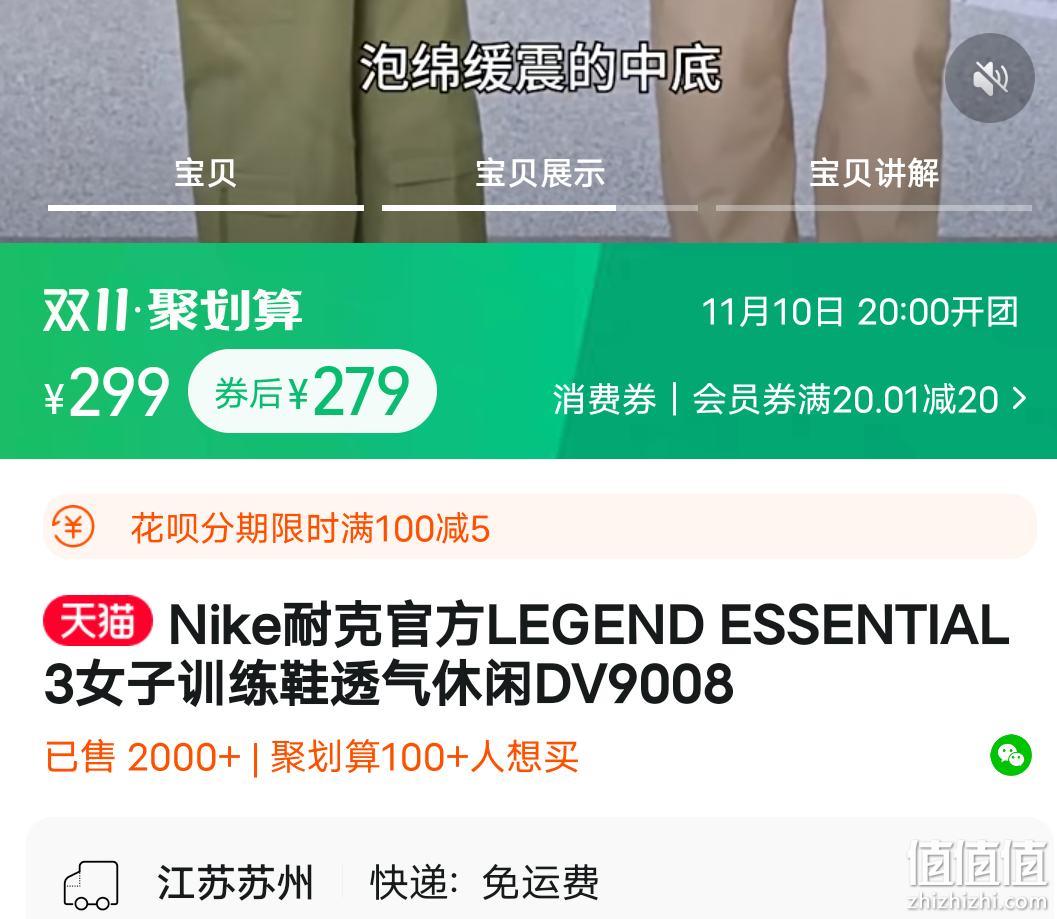
Task: Open the 花呗分期限时满100减5 promotion banner
Action: pyautogui.click(x=539, y=527)
